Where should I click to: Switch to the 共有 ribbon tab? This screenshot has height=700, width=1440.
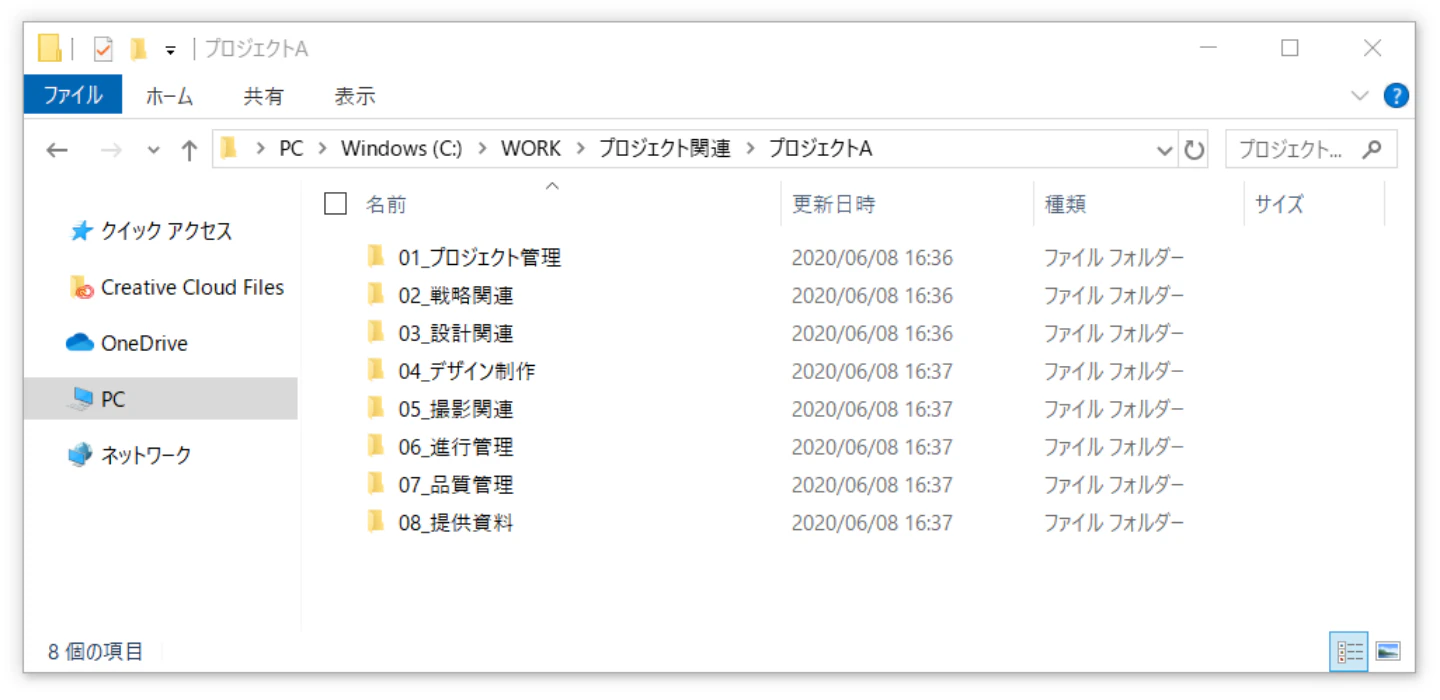(x=264, y=96)
